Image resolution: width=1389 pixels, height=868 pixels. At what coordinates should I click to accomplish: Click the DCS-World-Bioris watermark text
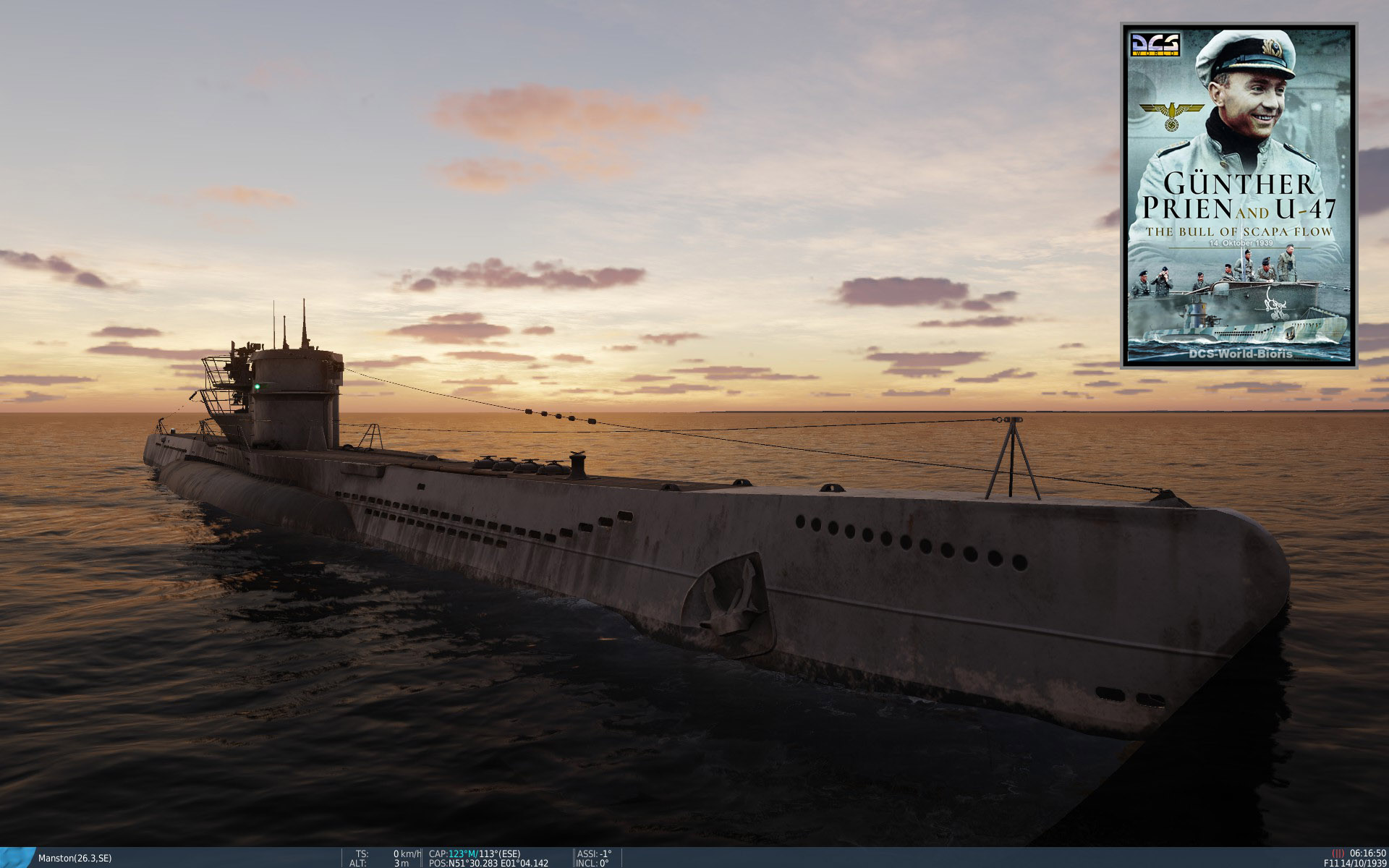(1241, 354)
